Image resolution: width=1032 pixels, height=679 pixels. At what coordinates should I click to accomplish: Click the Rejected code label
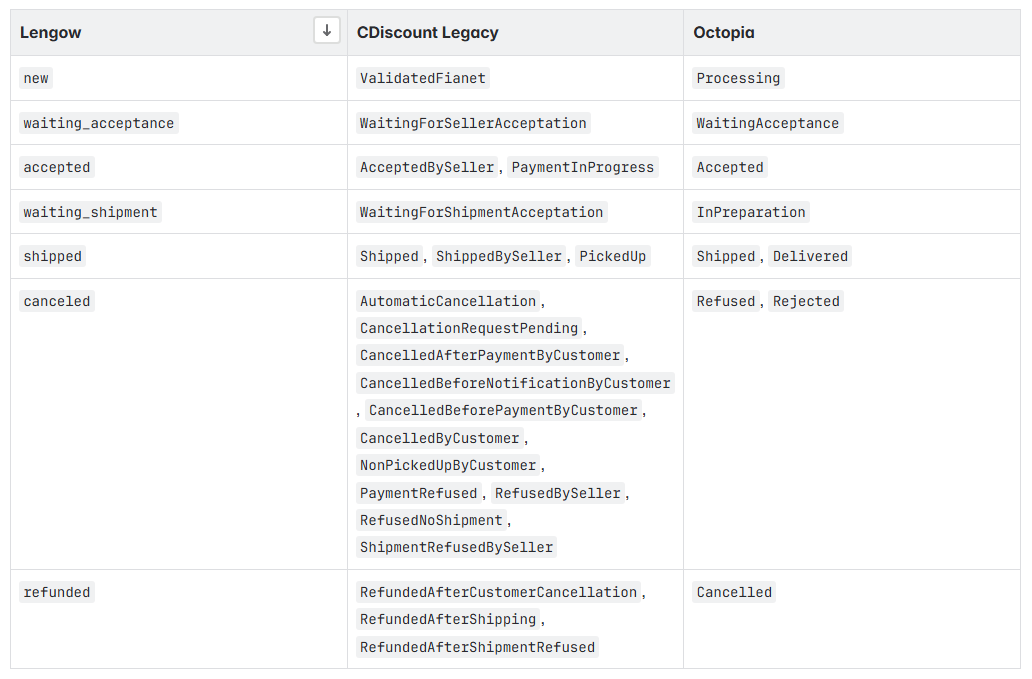click(x=806, y=301)
